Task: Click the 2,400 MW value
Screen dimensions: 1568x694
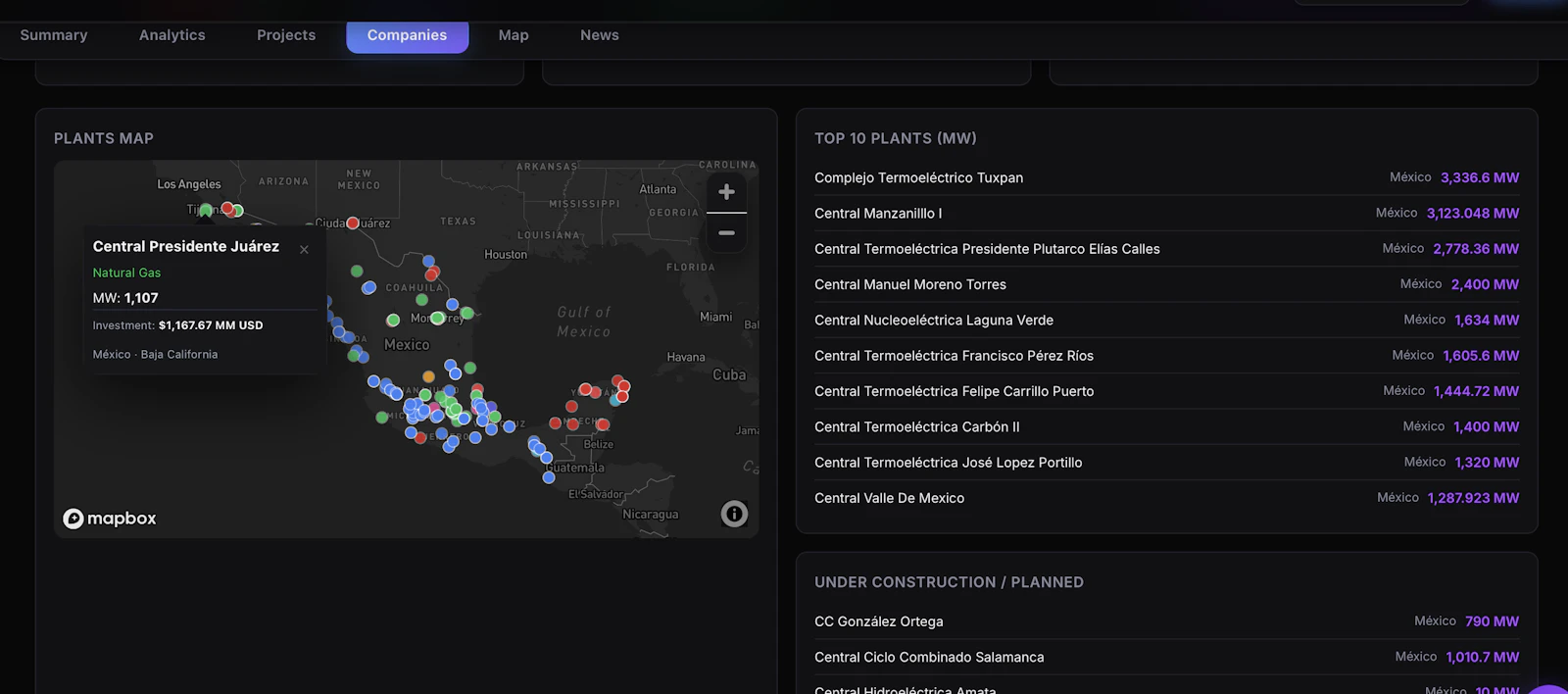Action: pyautogui.click(x=1485, y=284)
